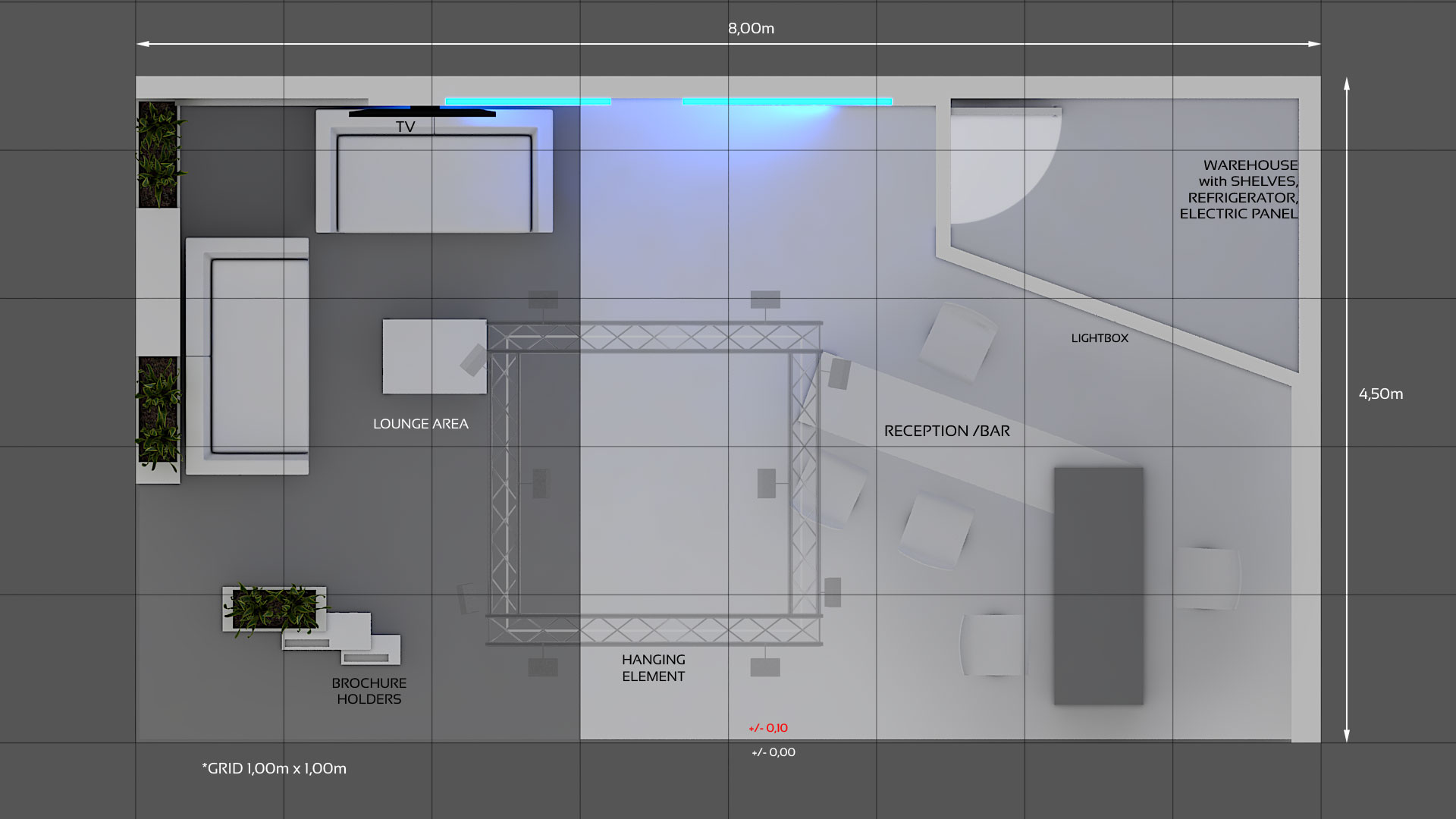Image resolution: width=1456 pixels, height=819 pixels.
Task: Click the RECEPTION /BAR label
Action: point(946,431)
